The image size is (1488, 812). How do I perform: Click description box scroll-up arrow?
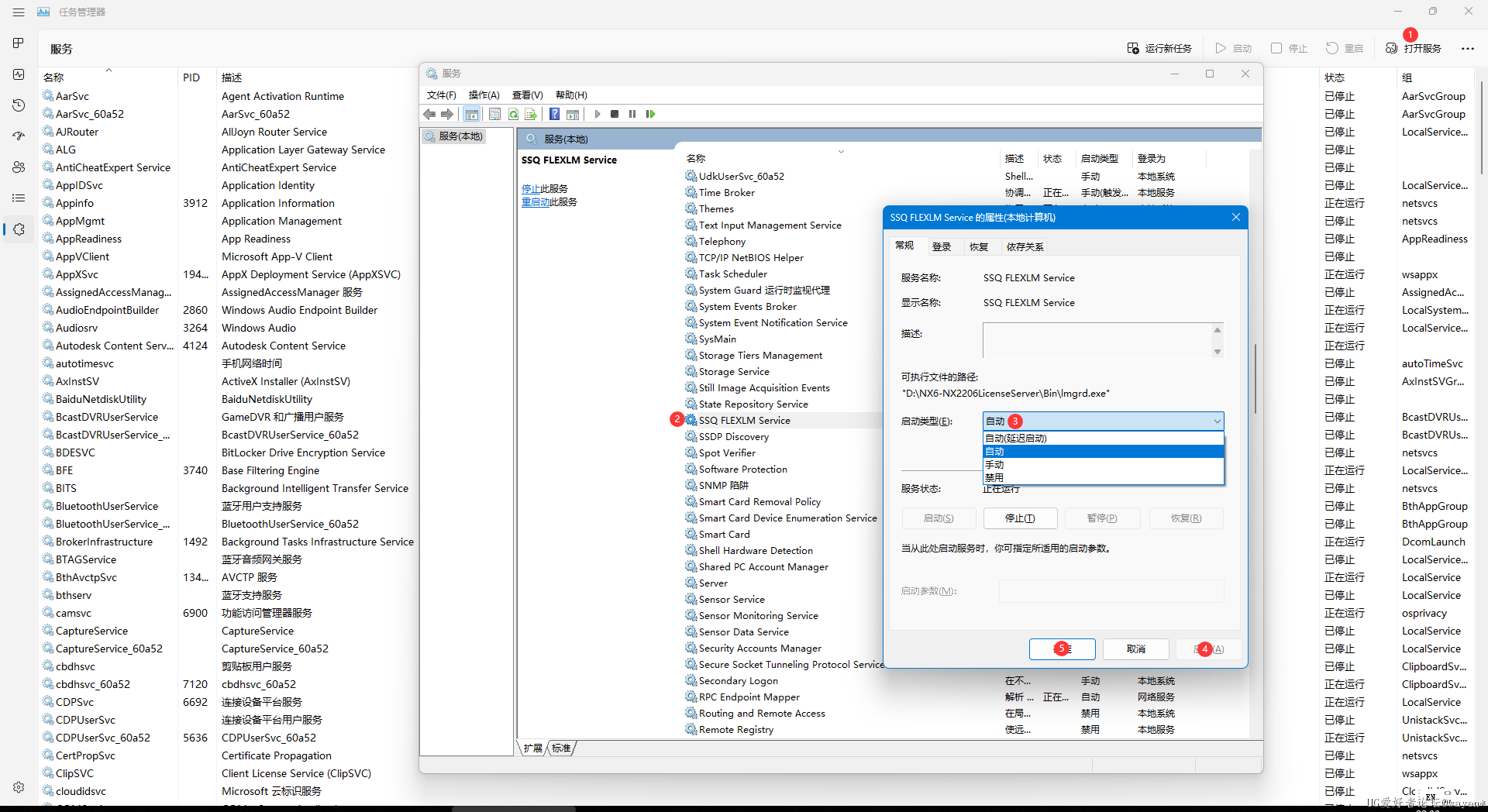click(1218, 329)
